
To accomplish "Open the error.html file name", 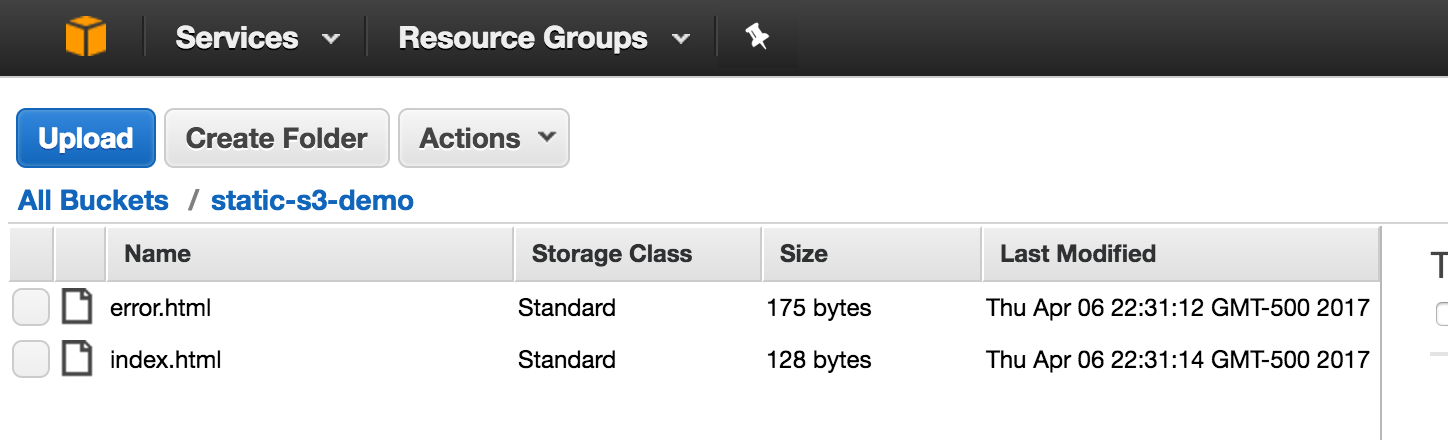I will (x=161, y=308).
